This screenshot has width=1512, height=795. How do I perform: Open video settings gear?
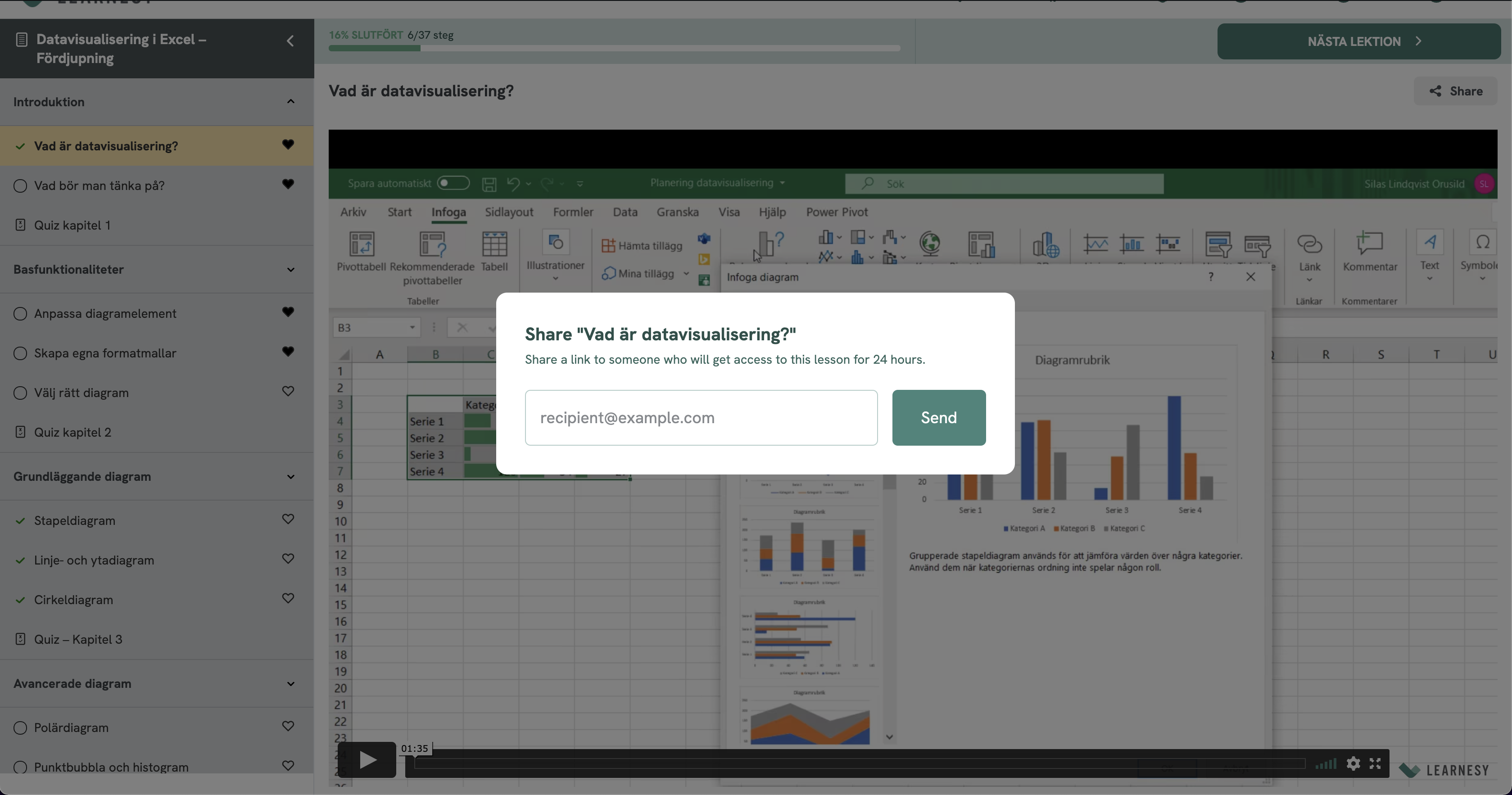click(x=1353, y=763)
